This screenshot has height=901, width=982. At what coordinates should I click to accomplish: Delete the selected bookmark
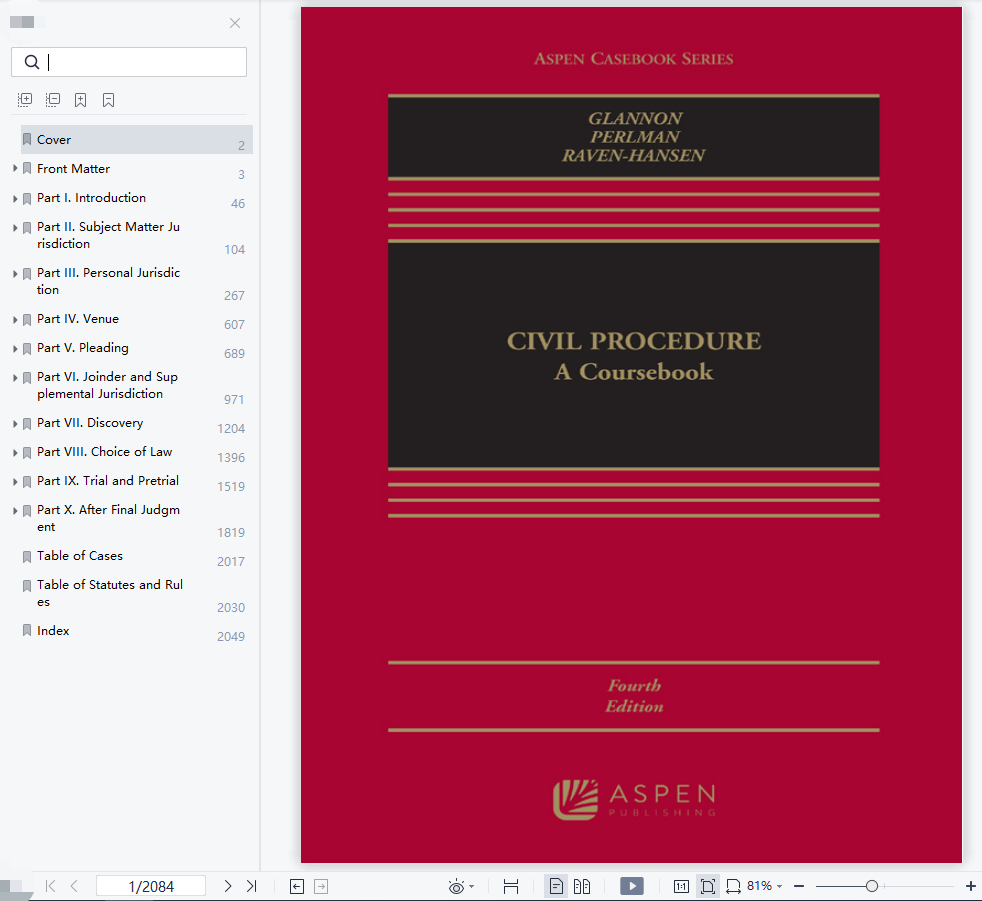pos(108,100)
